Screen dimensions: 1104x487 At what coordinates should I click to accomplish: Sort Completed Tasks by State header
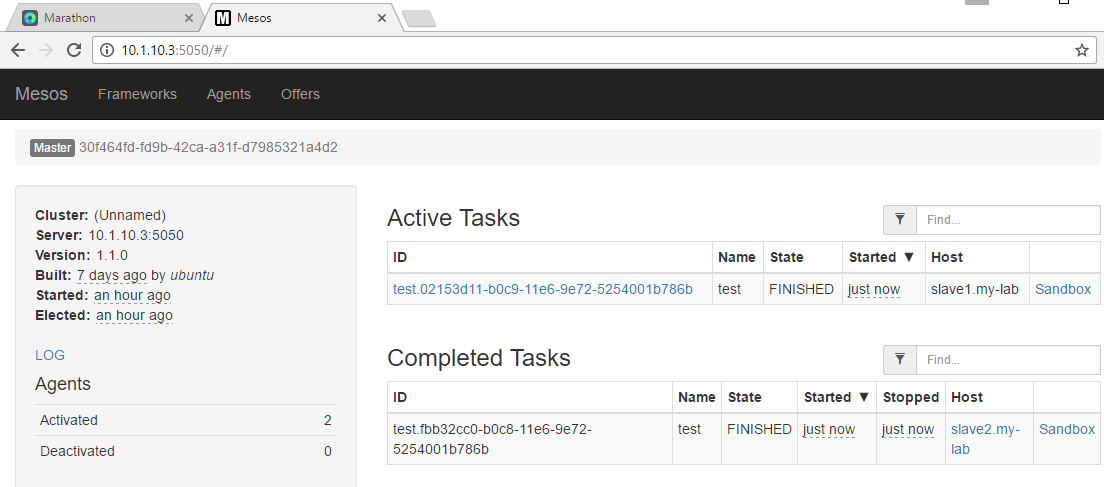(x=759, y=398)
